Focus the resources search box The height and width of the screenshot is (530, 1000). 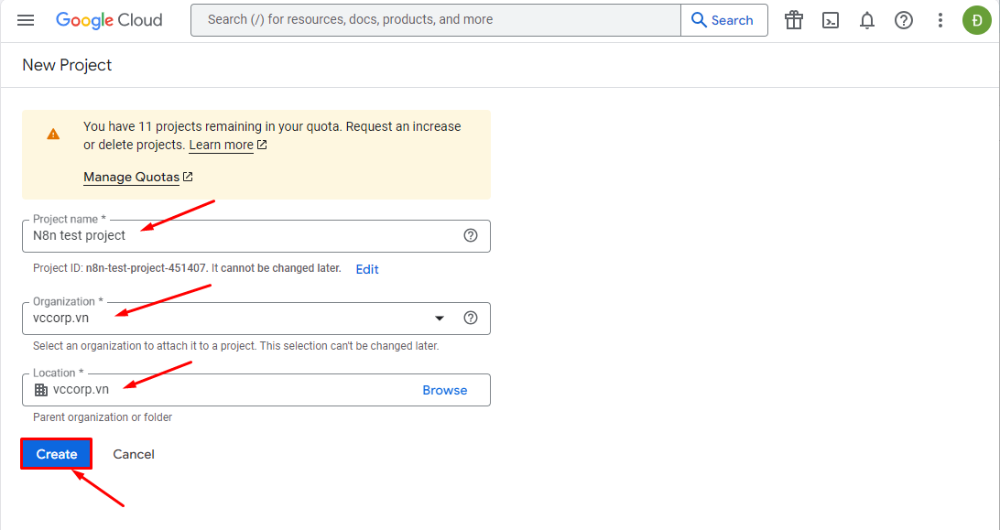436,20
